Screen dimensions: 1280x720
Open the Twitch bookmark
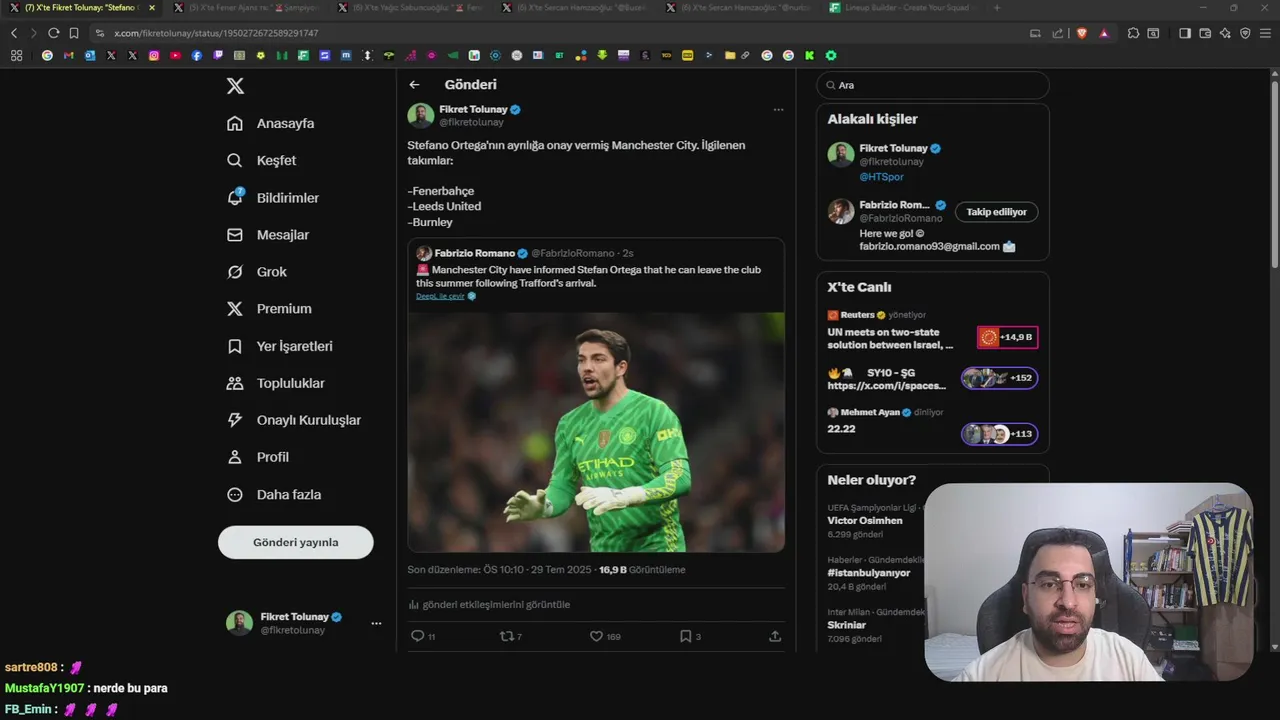218,55
